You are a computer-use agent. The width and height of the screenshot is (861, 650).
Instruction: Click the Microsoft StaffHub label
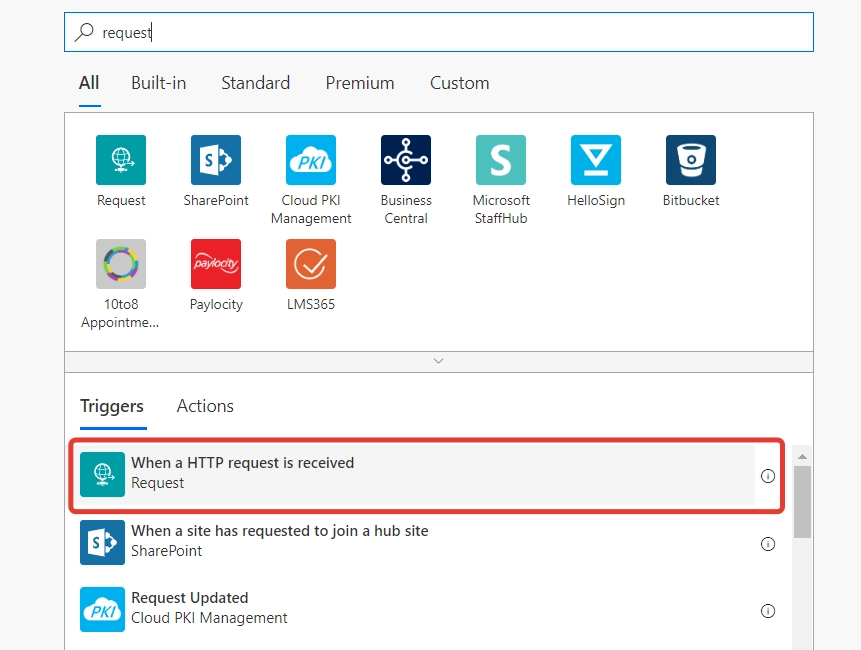(501, 209)
